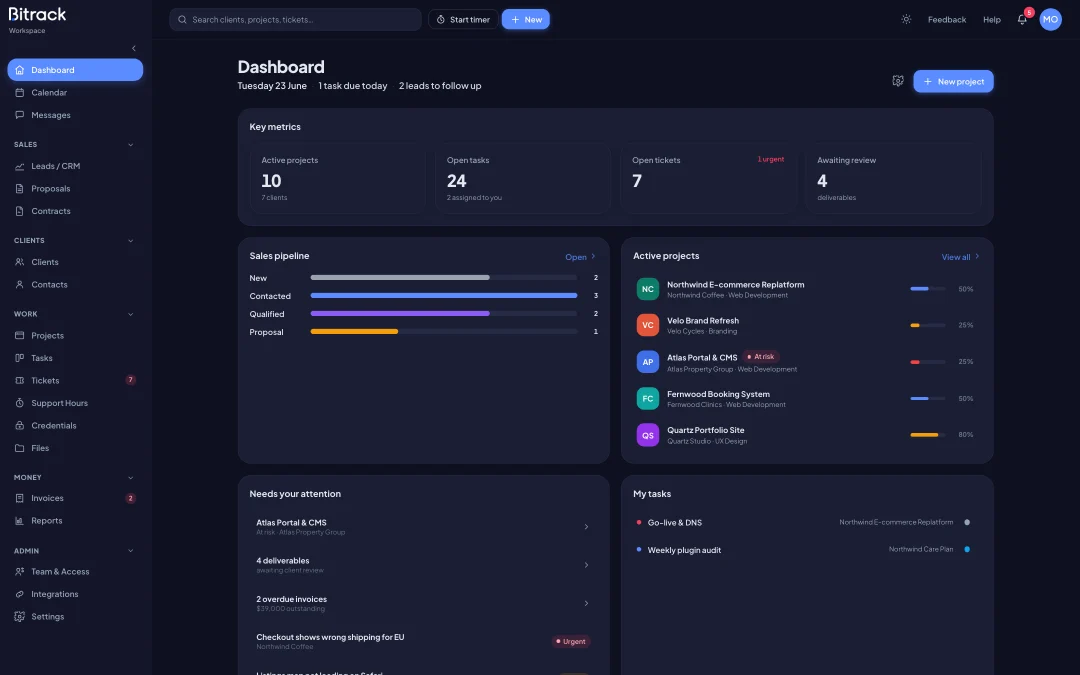Image resolution: width=1080 pixels, height=675 pixels.
Task: Open the Credentials lock icon
Action: (19, 426)
